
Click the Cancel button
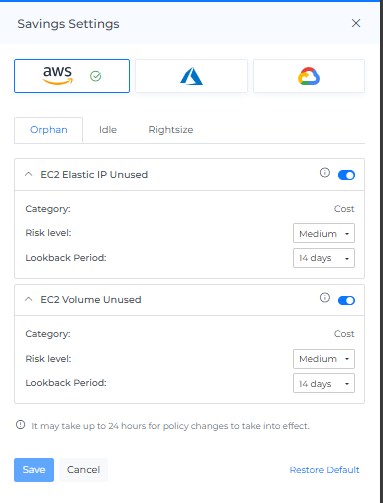pyautogui.click(x=83, y=470)
